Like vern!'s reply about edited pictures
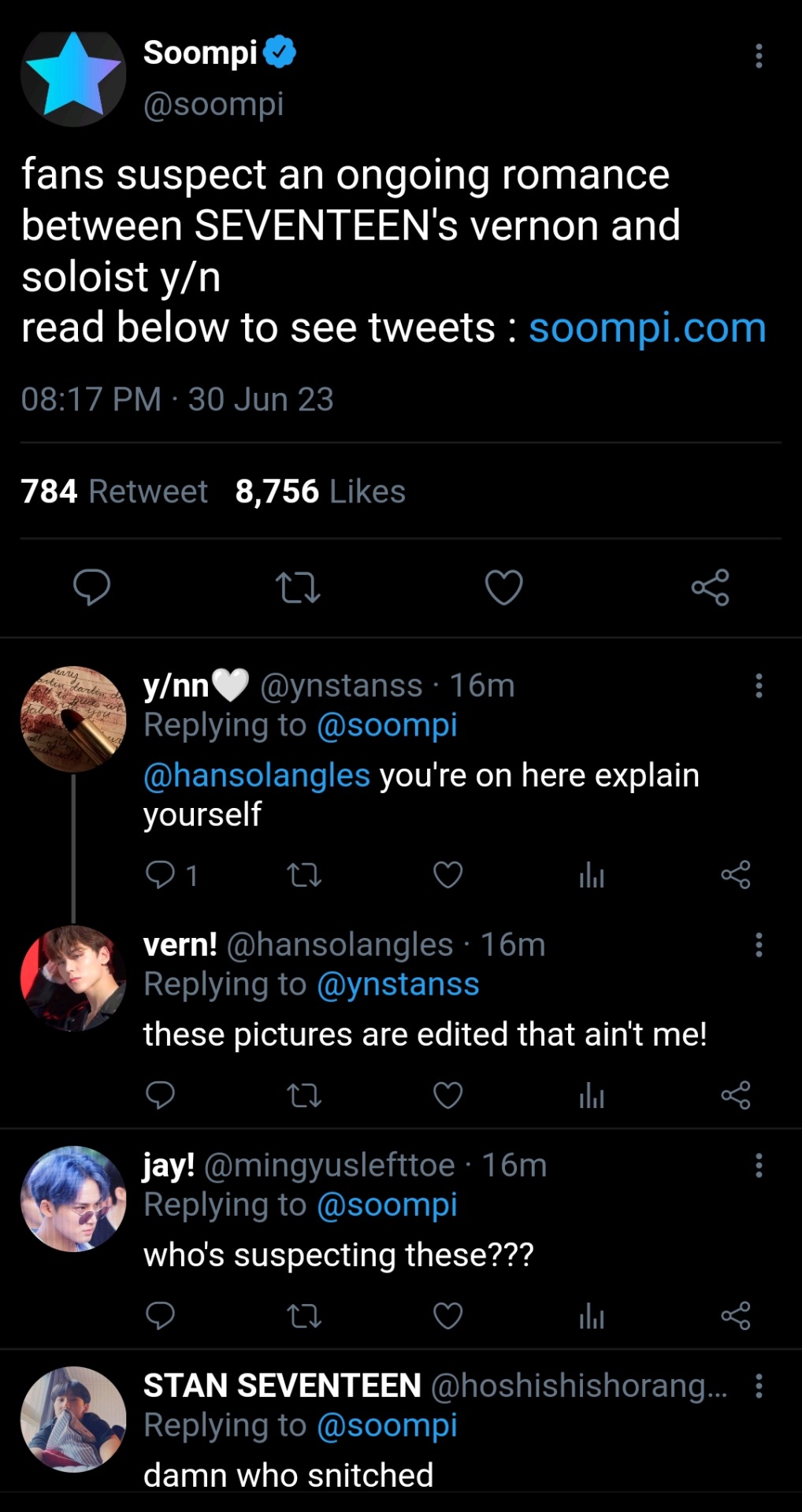This screenshot has width=802, height=1512. coord(447,1095)
